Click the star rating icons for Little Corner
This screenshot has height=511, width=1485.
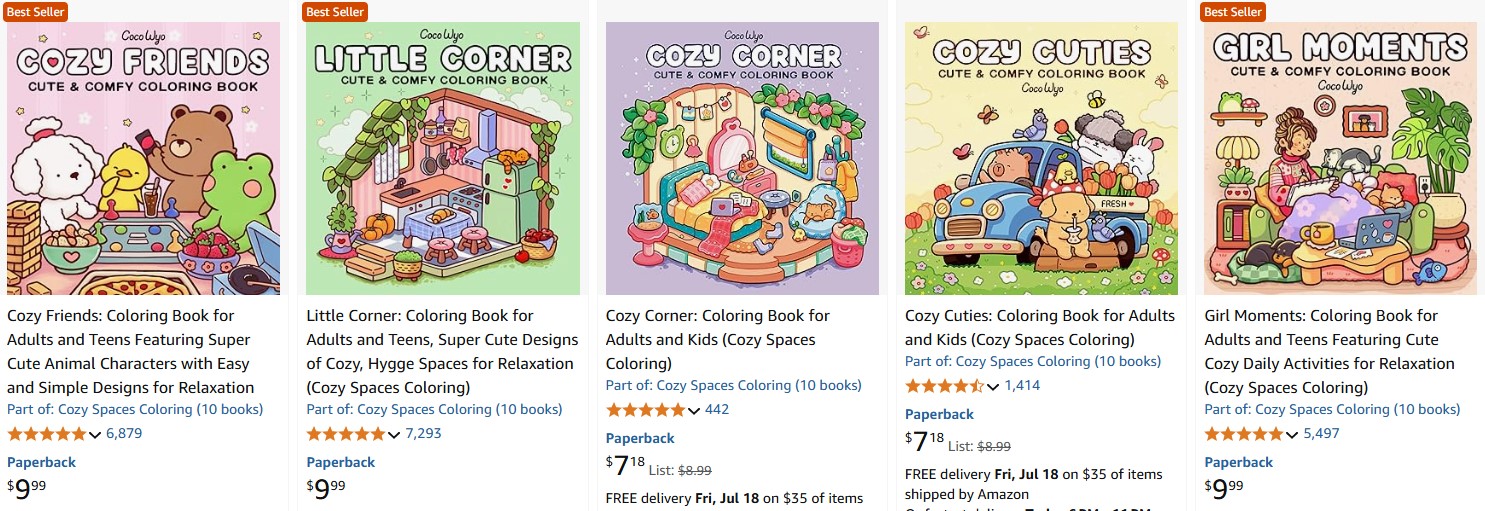click(346, 434)
